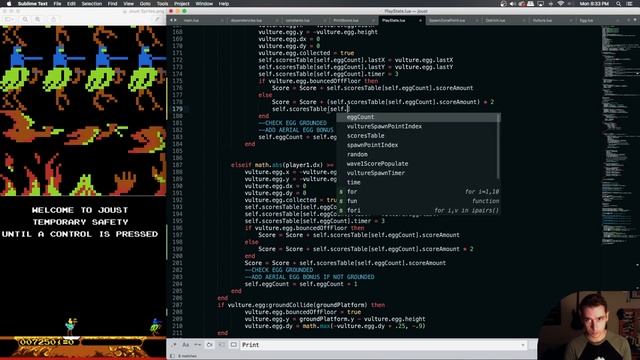Toggle in-selection search button
This screenshot has width=640, height=360.
click(221, 345)
